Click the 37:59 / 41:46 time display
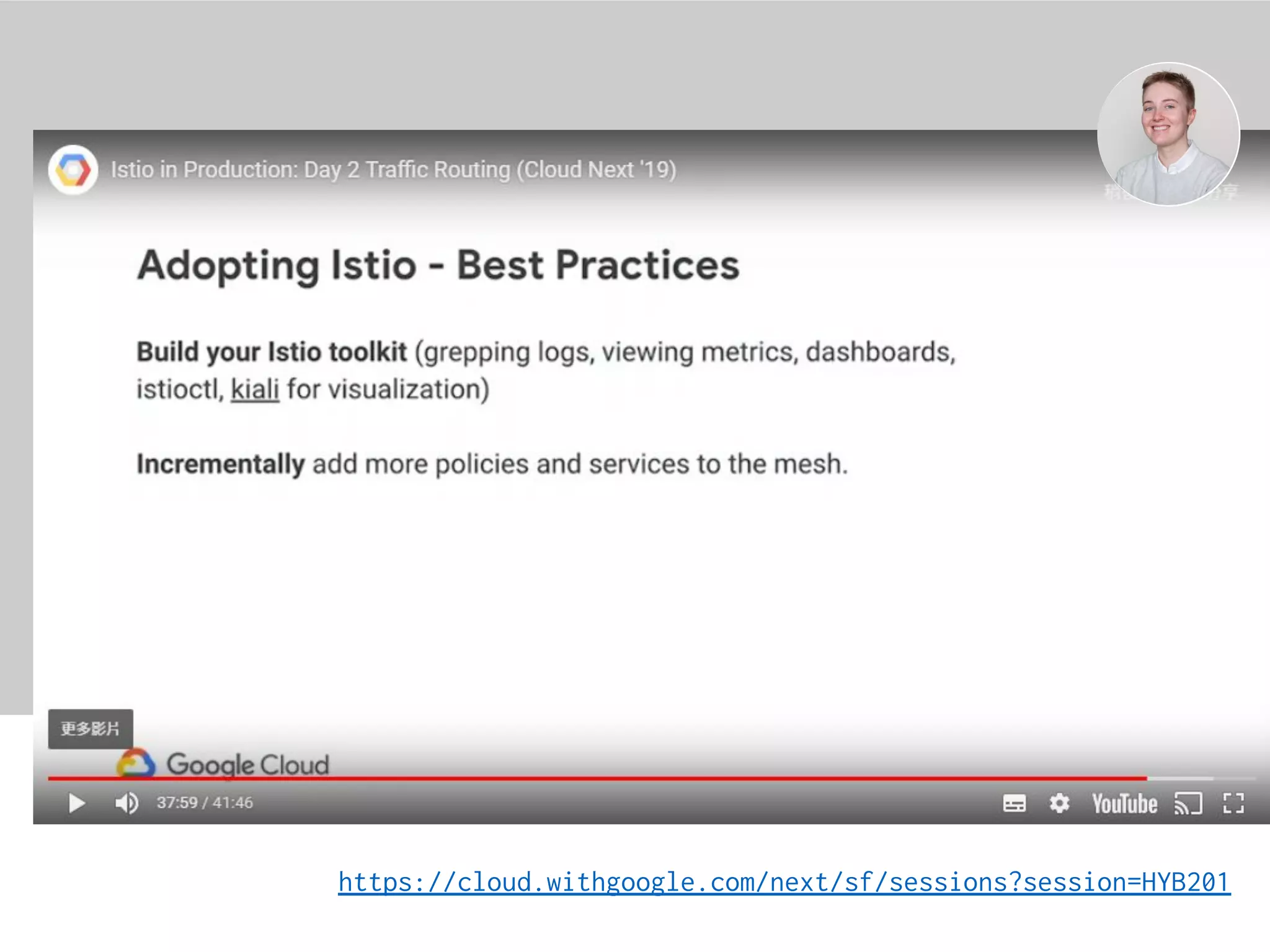1270x952 pixels. pos(205,803)
